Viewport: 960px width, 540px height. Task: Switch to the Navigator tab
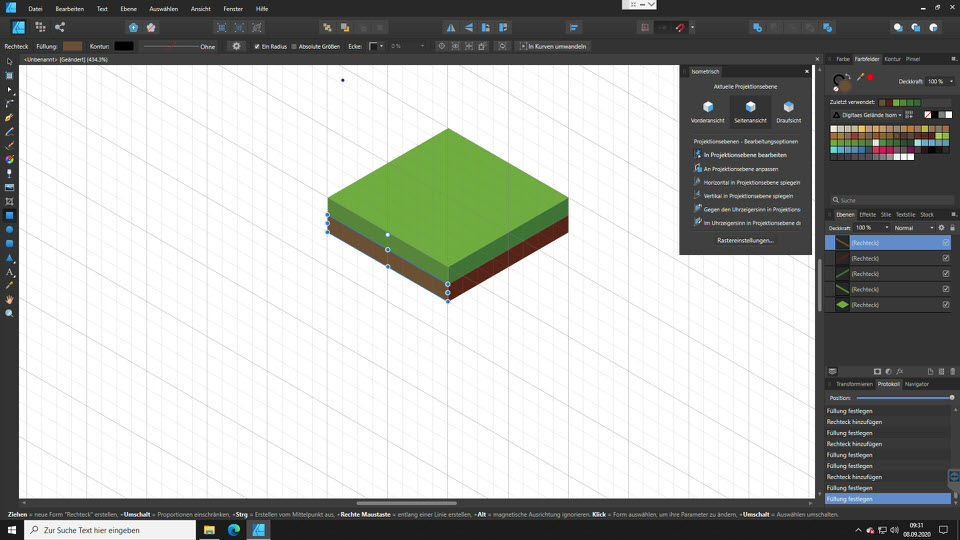[917, 384]
